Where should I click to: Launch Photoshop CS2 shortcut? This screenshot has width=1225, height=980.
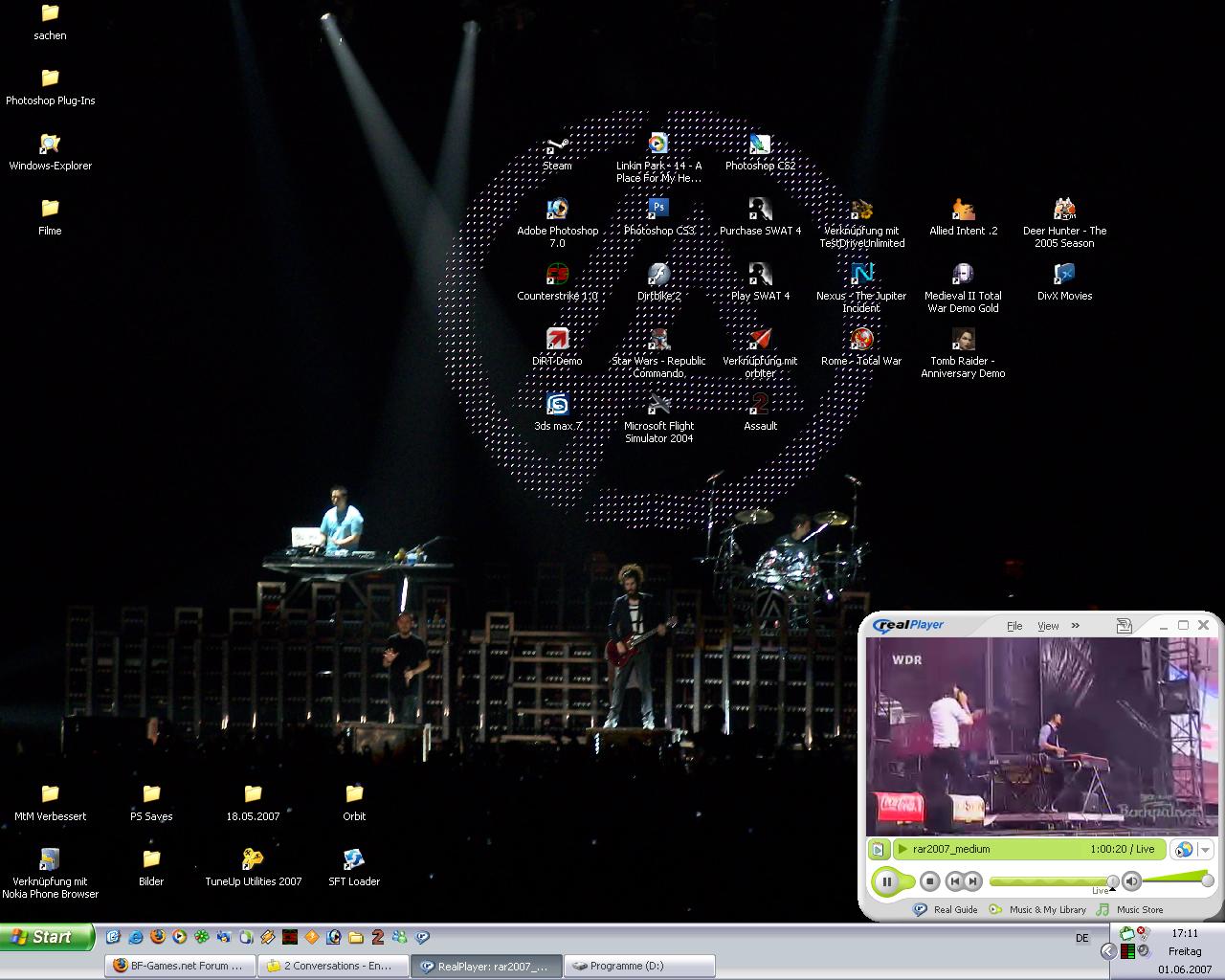[760, 153]
